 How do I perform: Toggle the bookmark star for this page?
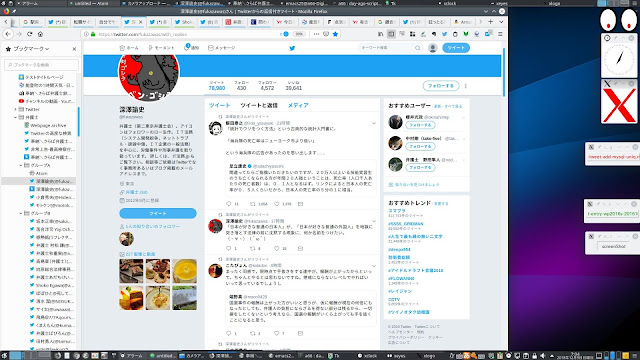(x=335, y=34)
